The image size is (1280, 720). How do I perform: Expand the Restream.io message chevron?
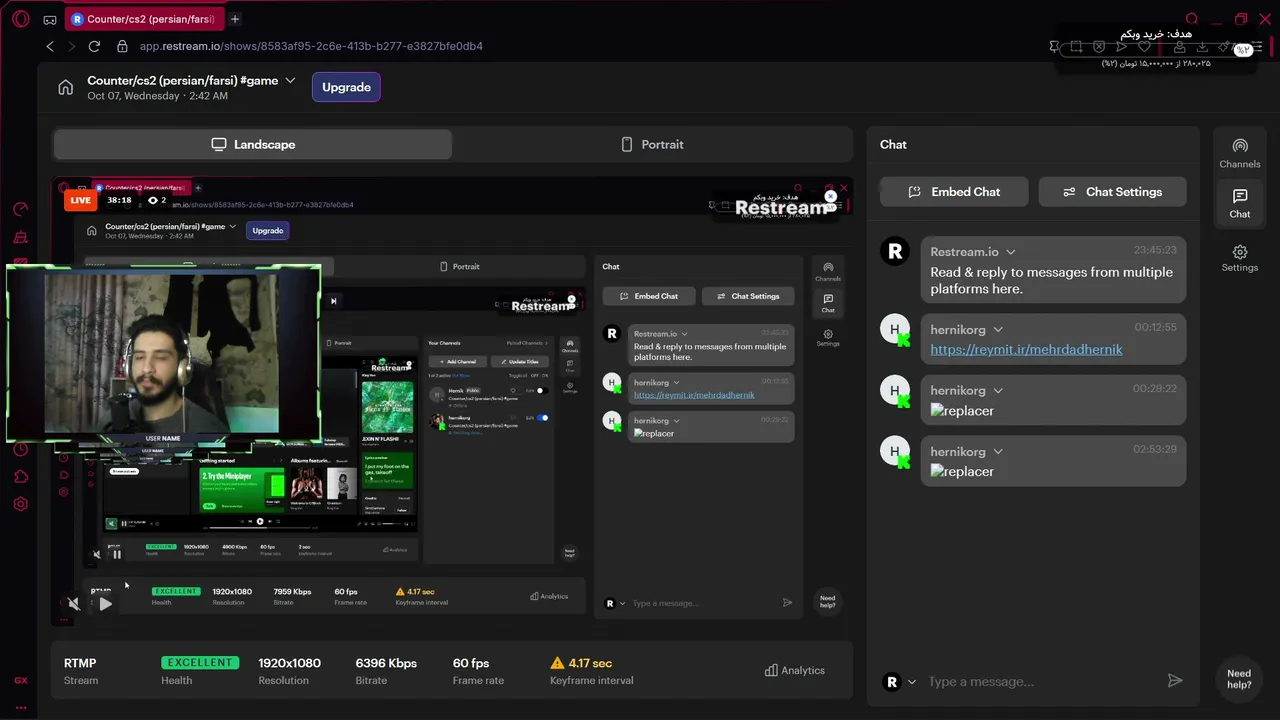1011,252
